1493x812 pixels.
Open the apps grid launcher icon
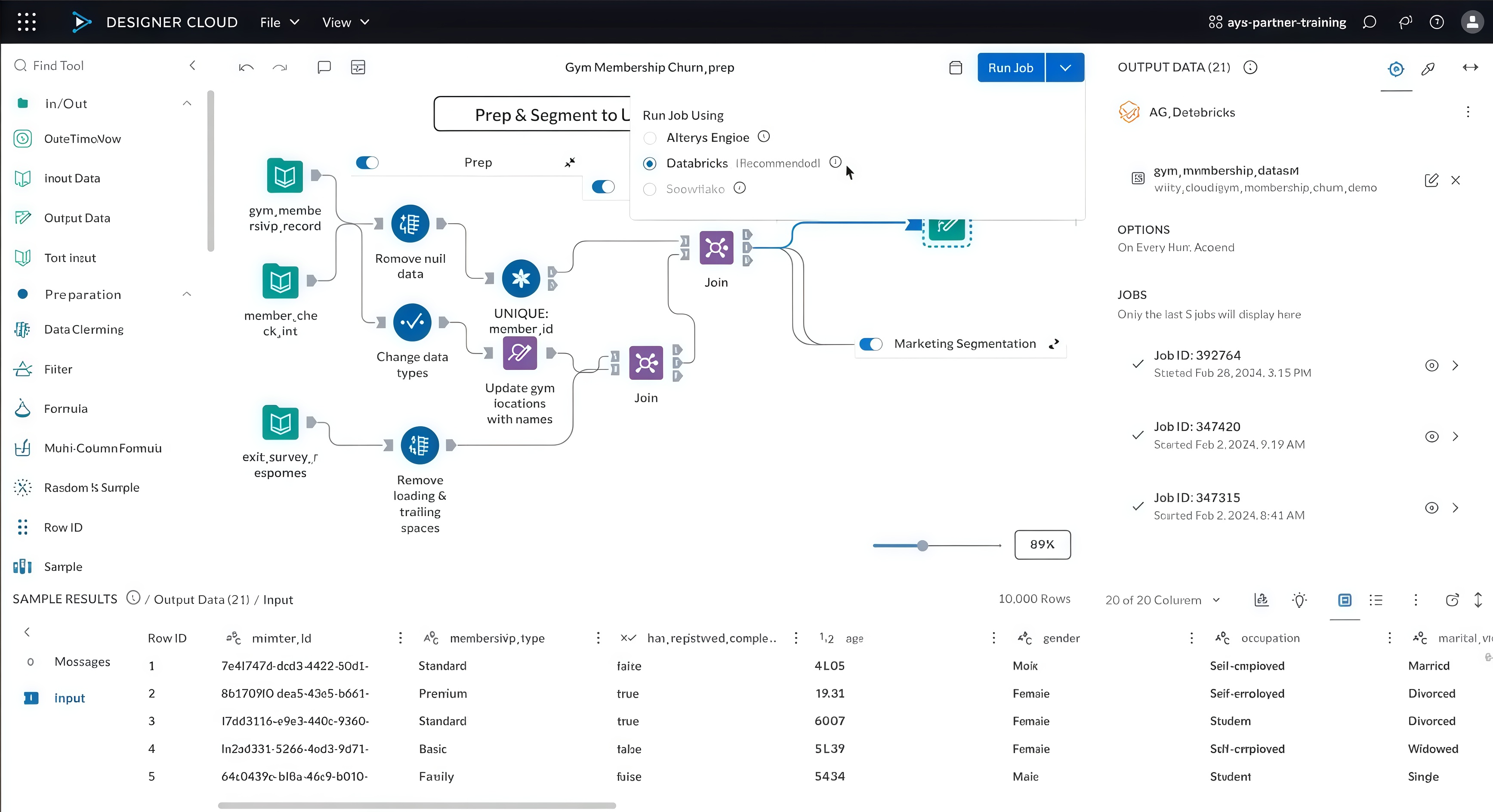[27, 22]
